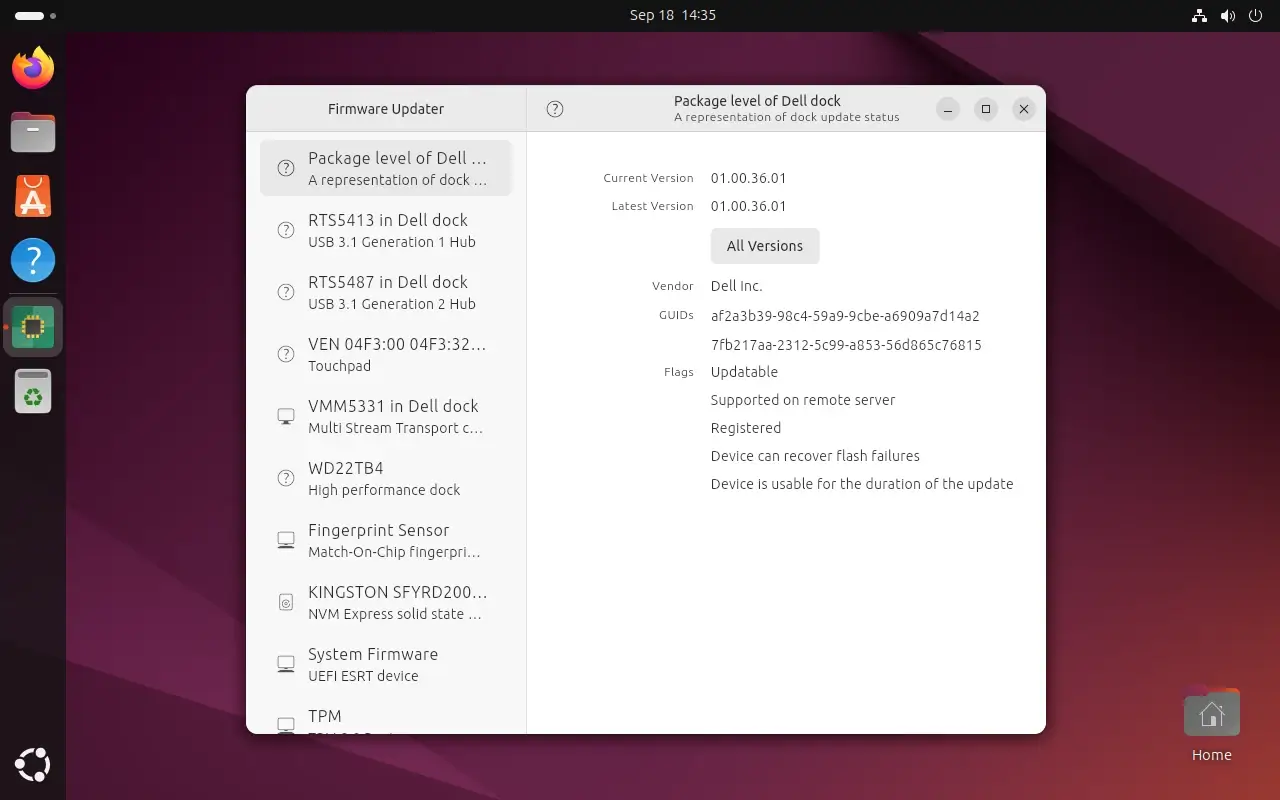The width and height of the screenshot is (1280, 800).
Task: Close the Firmware Updater window
Action: [1023, 109]
